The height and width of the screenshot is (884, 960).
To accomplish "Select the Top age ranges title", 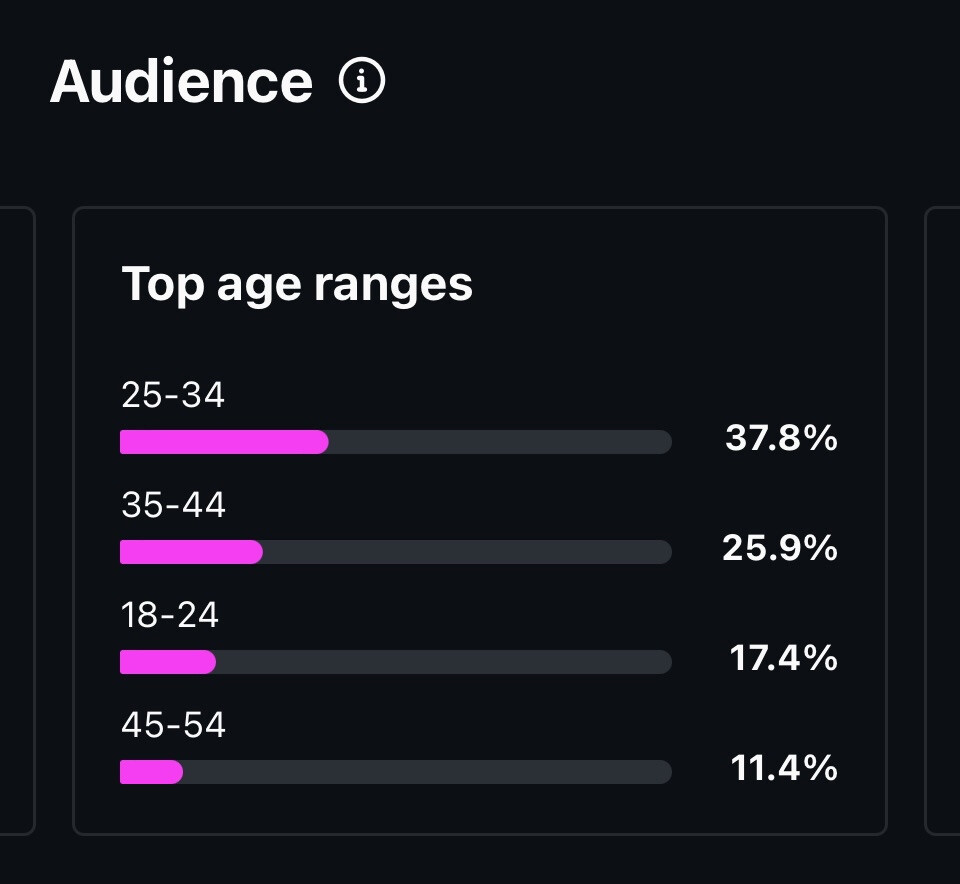I will (x=297, y=284).
